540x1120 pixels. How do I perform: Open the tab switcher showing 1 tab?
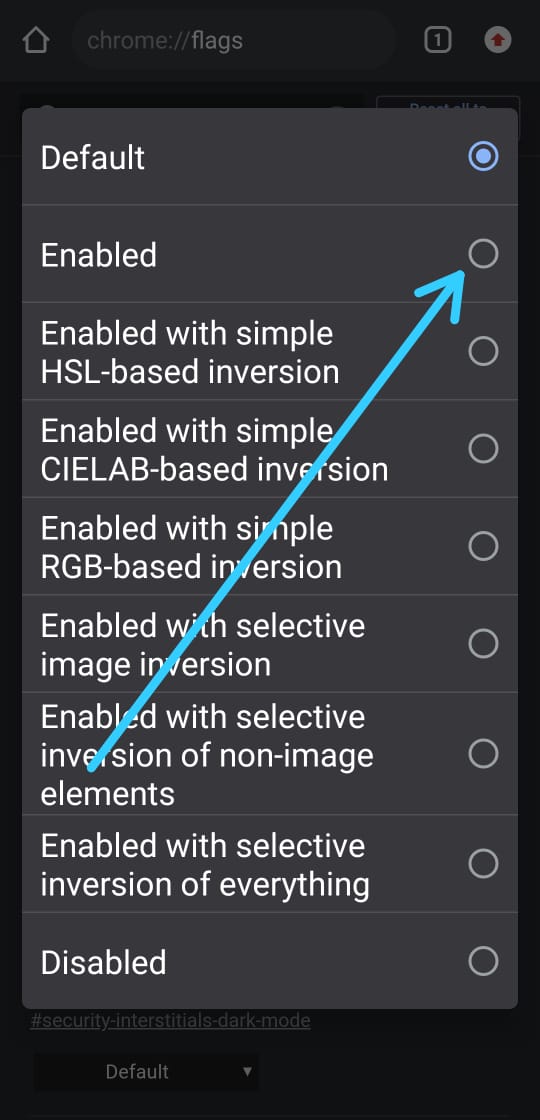[x=437, y=40]
